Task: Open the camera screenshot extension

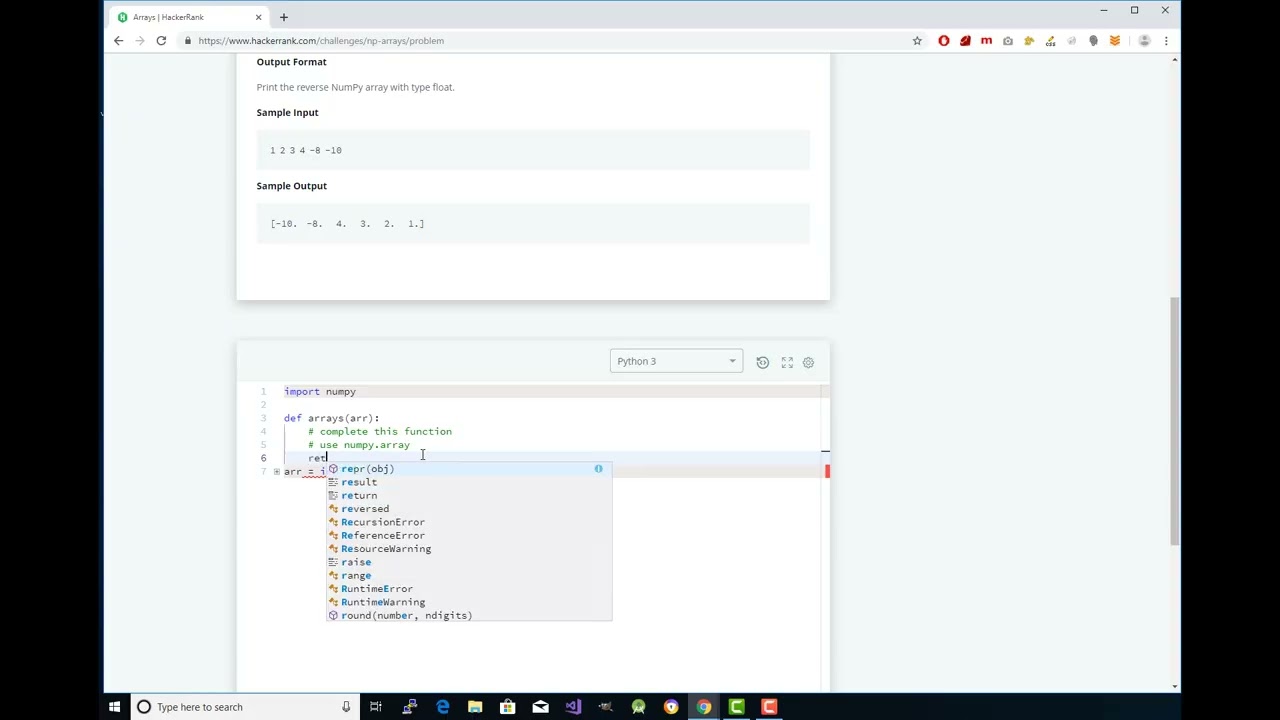Action: pyautogui.click(x=1008, y=41)
